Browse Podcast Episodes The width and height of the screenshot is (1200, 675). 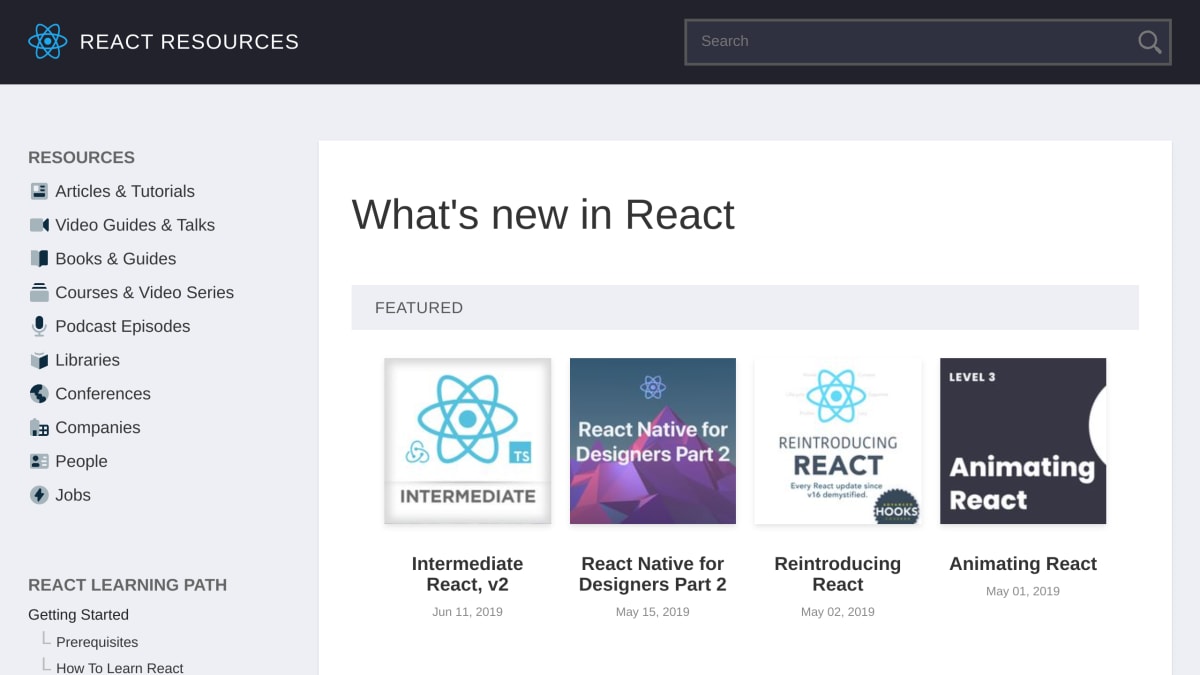pyautogui.click(x=123, y=326)
